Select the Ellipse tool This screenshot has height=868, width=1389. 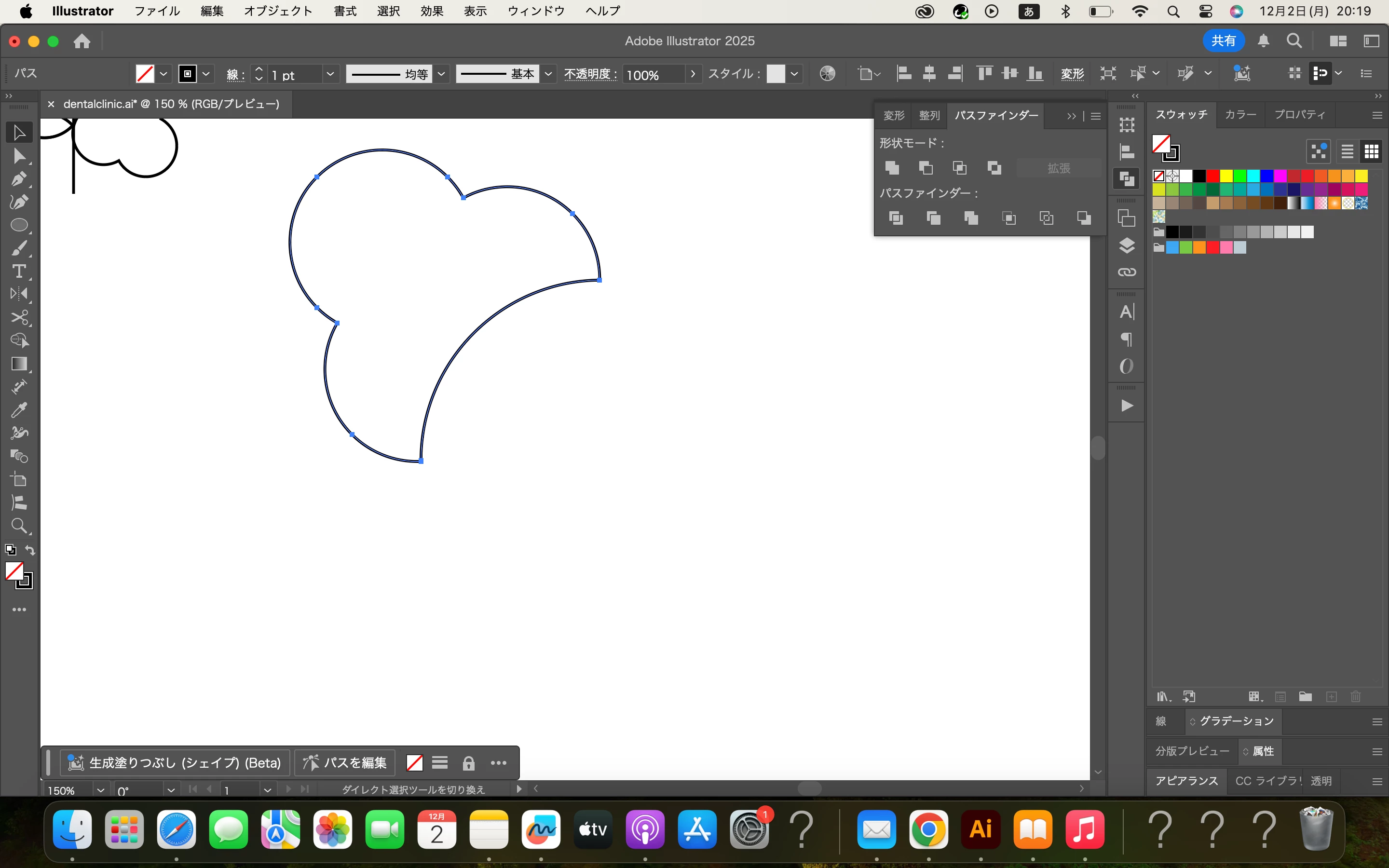(x=19, y=225)
